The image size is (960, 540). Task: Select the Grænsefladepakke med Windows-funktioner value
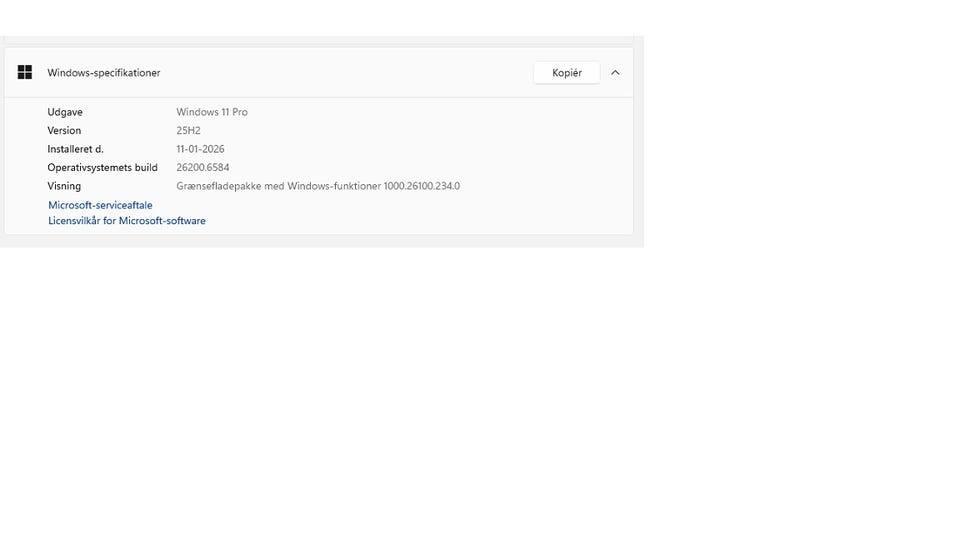[318, 186]
